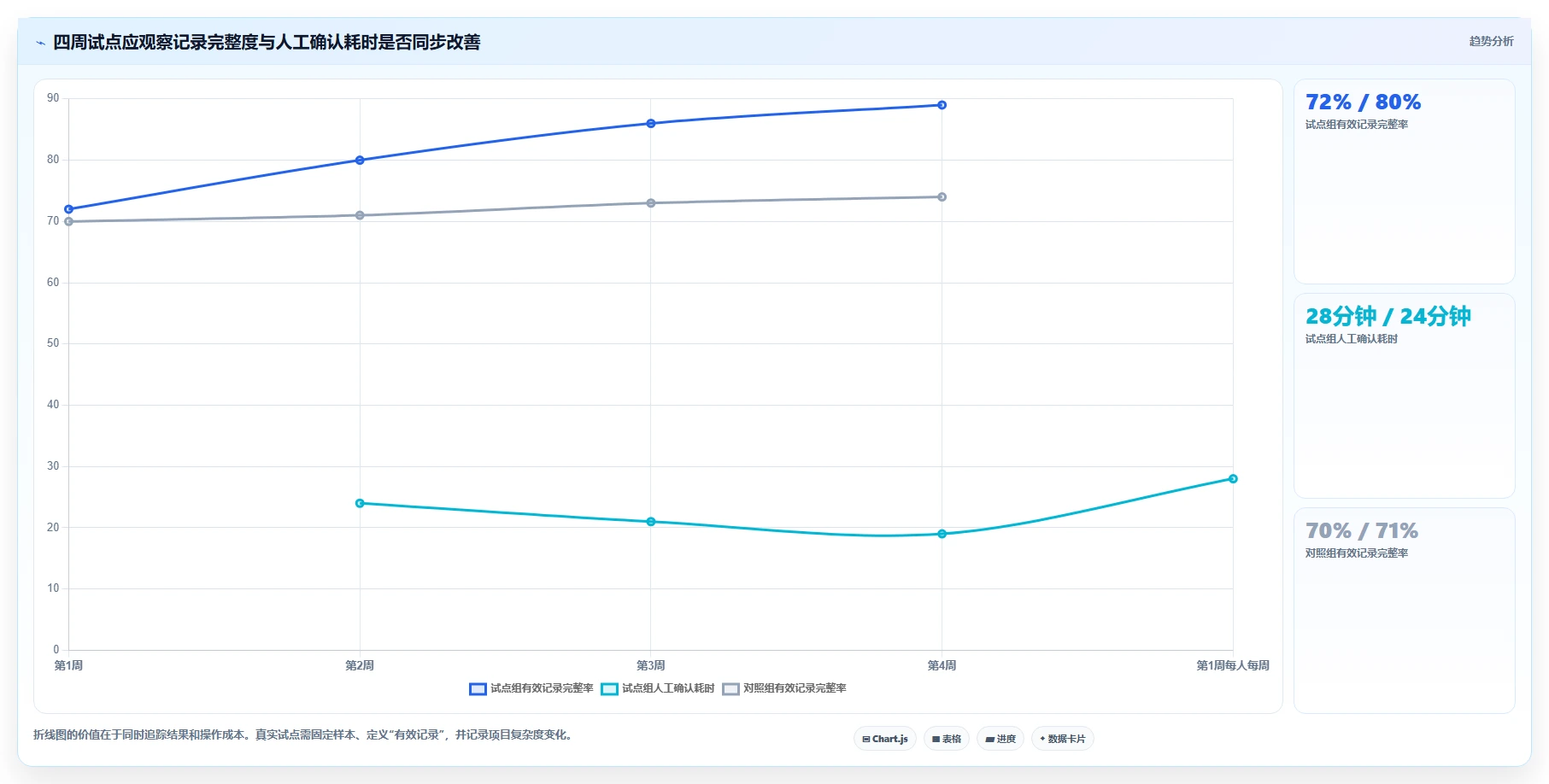Toggle the 试点组有效记录完整率 legend item
The height and width of the screenshot is (784, 1549).
click(x=531, y=688)
